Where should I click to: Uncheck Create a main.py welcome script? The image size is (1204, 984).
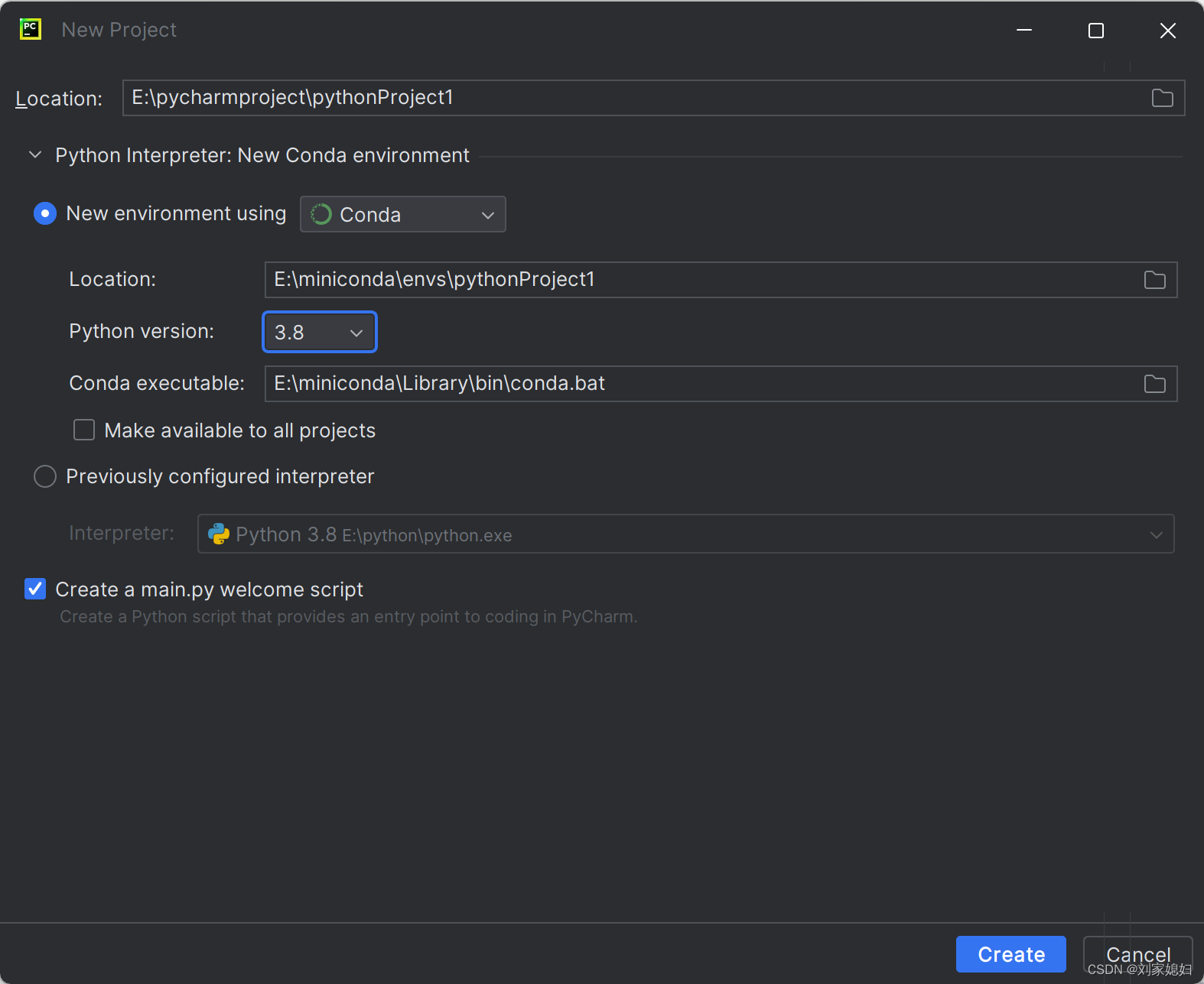35,589
